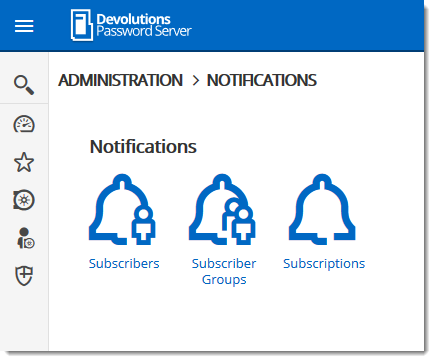The image size is (434, 361).
Task: Click the Notifications section heading
Action: [x=143, y=147]
